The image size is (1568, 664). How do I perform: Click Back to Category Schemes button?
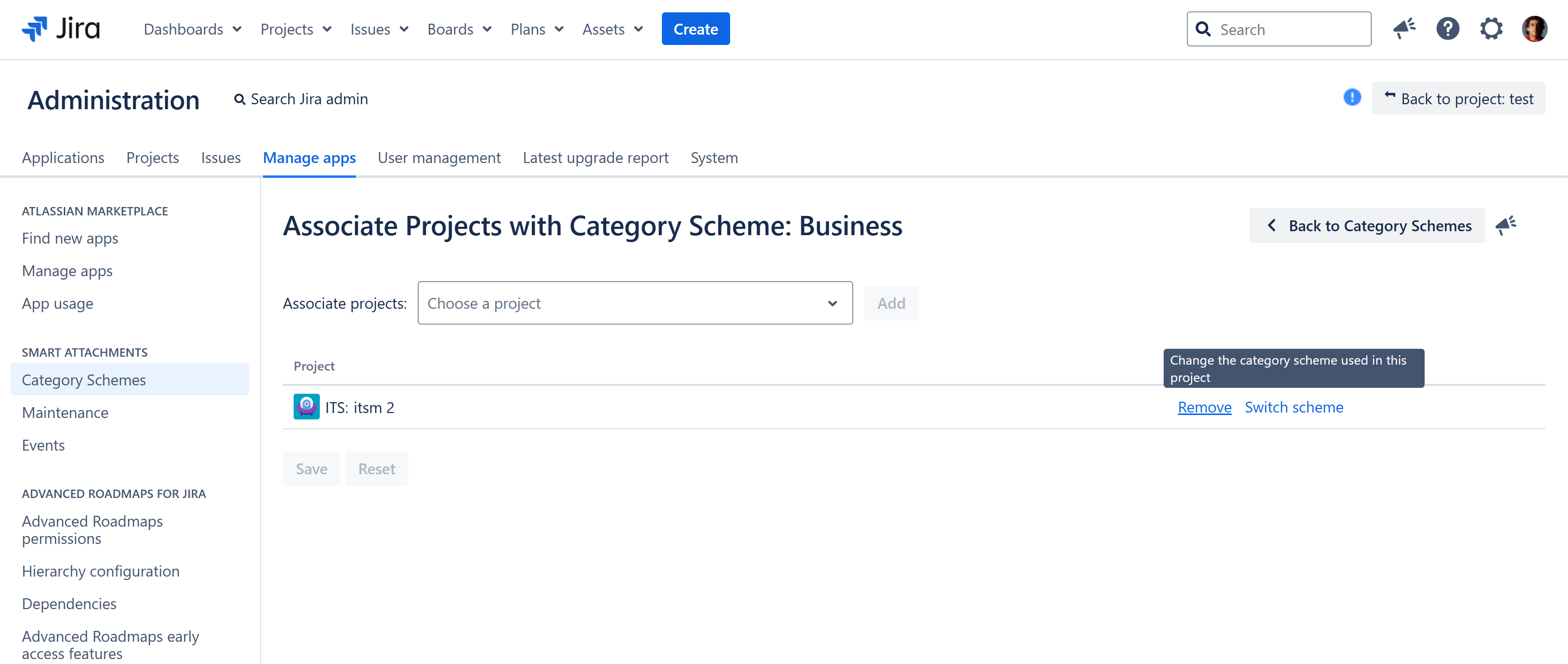(x=1366, y=226)
